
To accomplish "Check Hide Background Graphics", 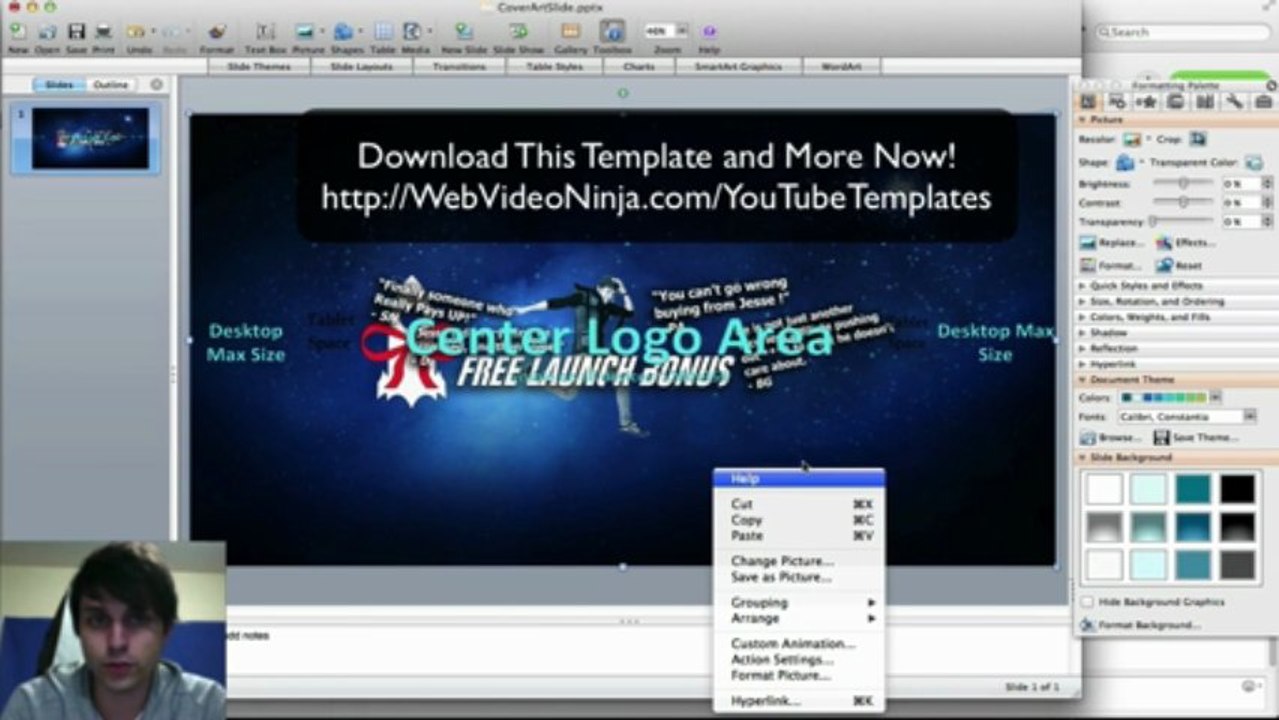I will pos(1087,602).
